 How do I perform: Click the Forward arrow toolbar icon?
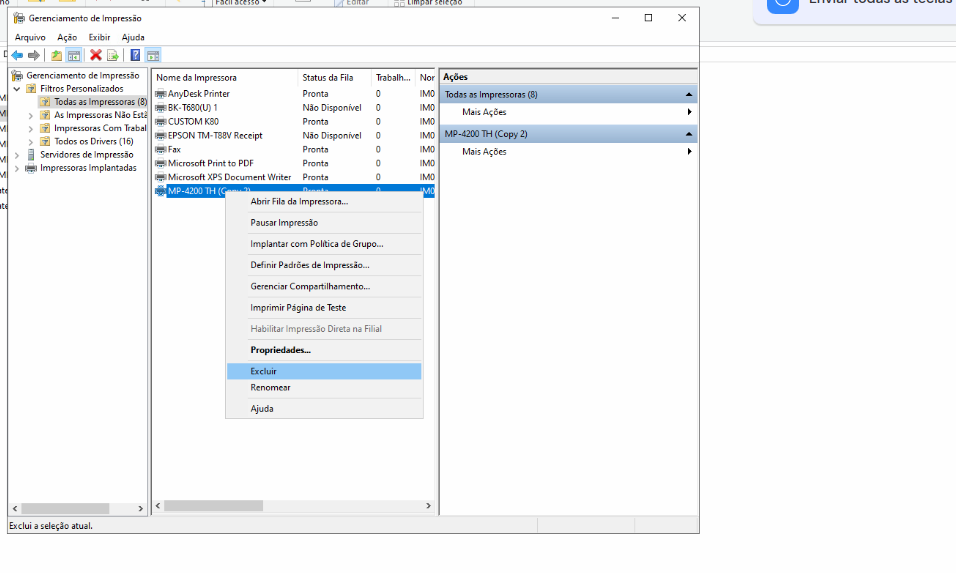[x=34, y=55]
